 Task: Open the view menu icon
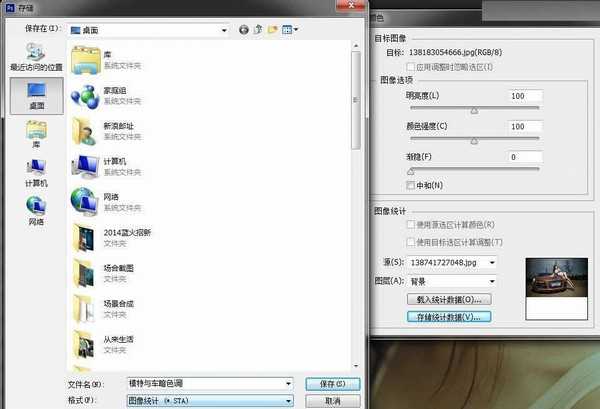click(289, 31)
